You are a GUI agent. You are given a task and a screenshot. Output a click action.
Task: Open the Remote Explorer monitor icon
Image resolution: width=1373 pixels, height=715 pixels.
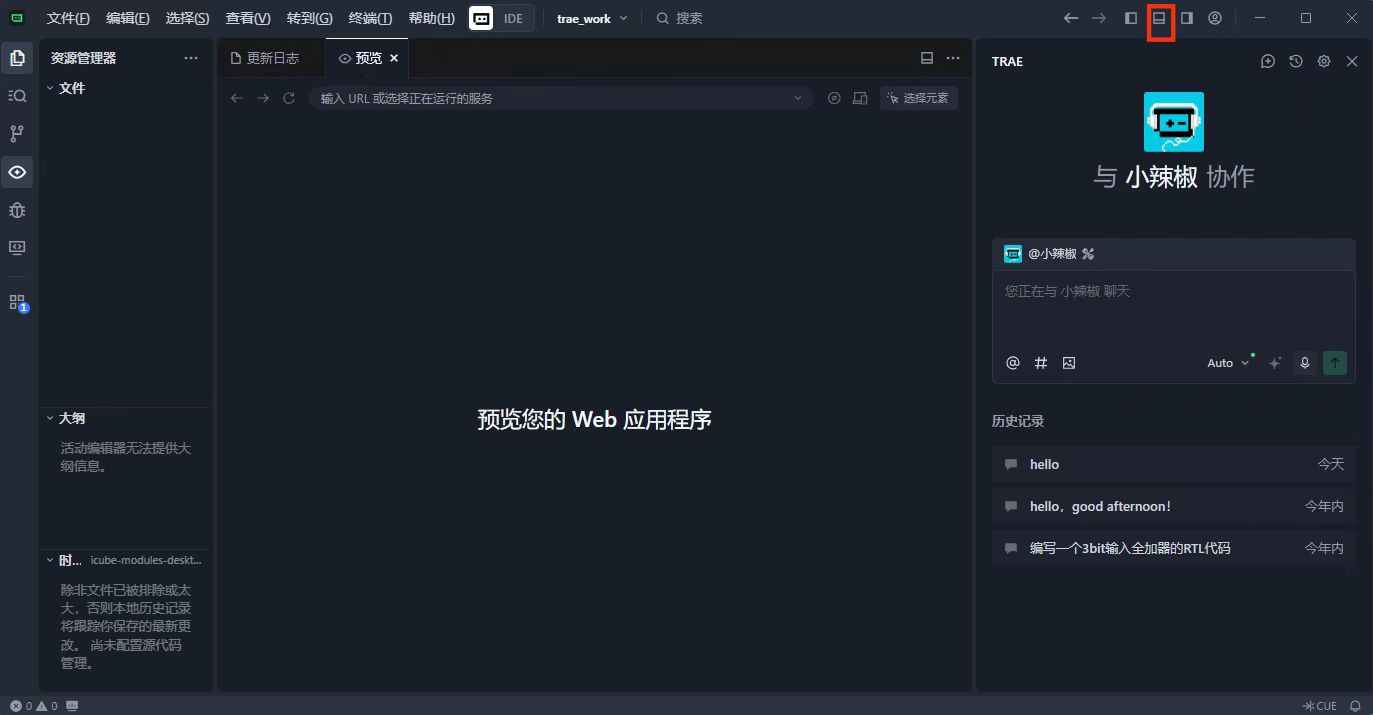point(17,247)
